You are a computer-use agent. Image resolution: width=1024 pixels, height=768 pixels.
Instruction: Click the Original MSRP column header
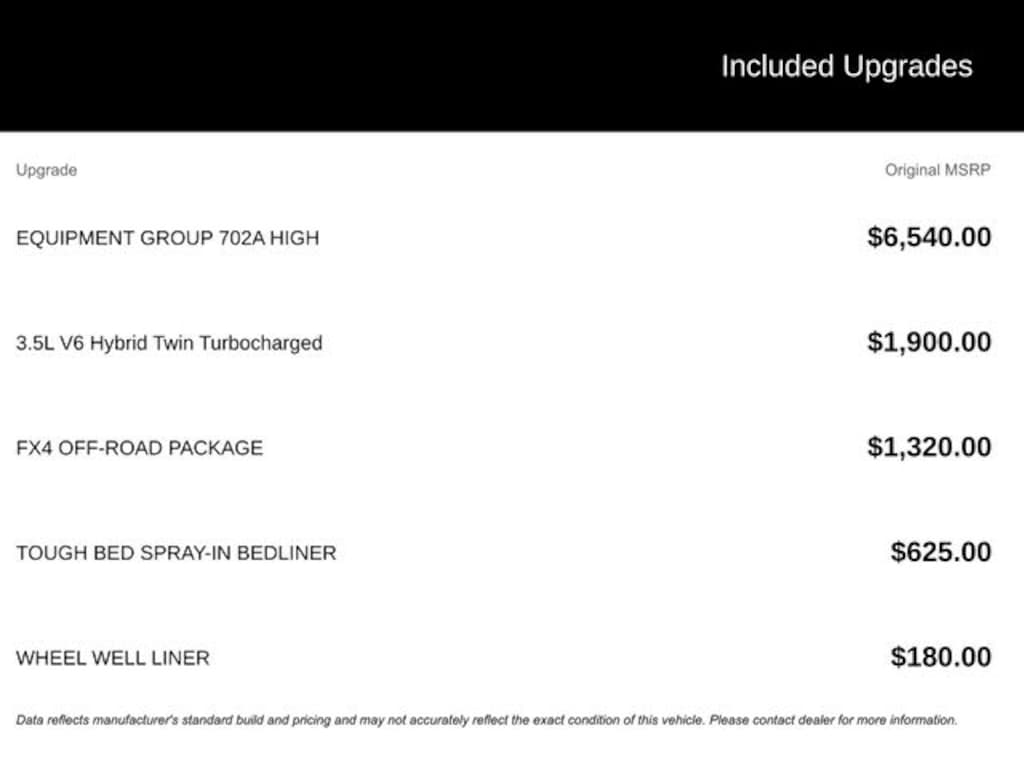point(937,170)
